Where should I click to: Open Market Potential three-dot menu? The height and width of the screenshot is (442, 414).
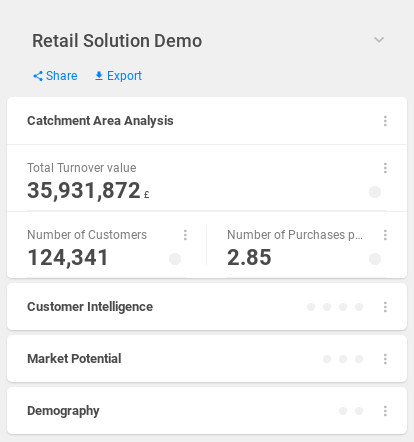(x=385, y=359)
